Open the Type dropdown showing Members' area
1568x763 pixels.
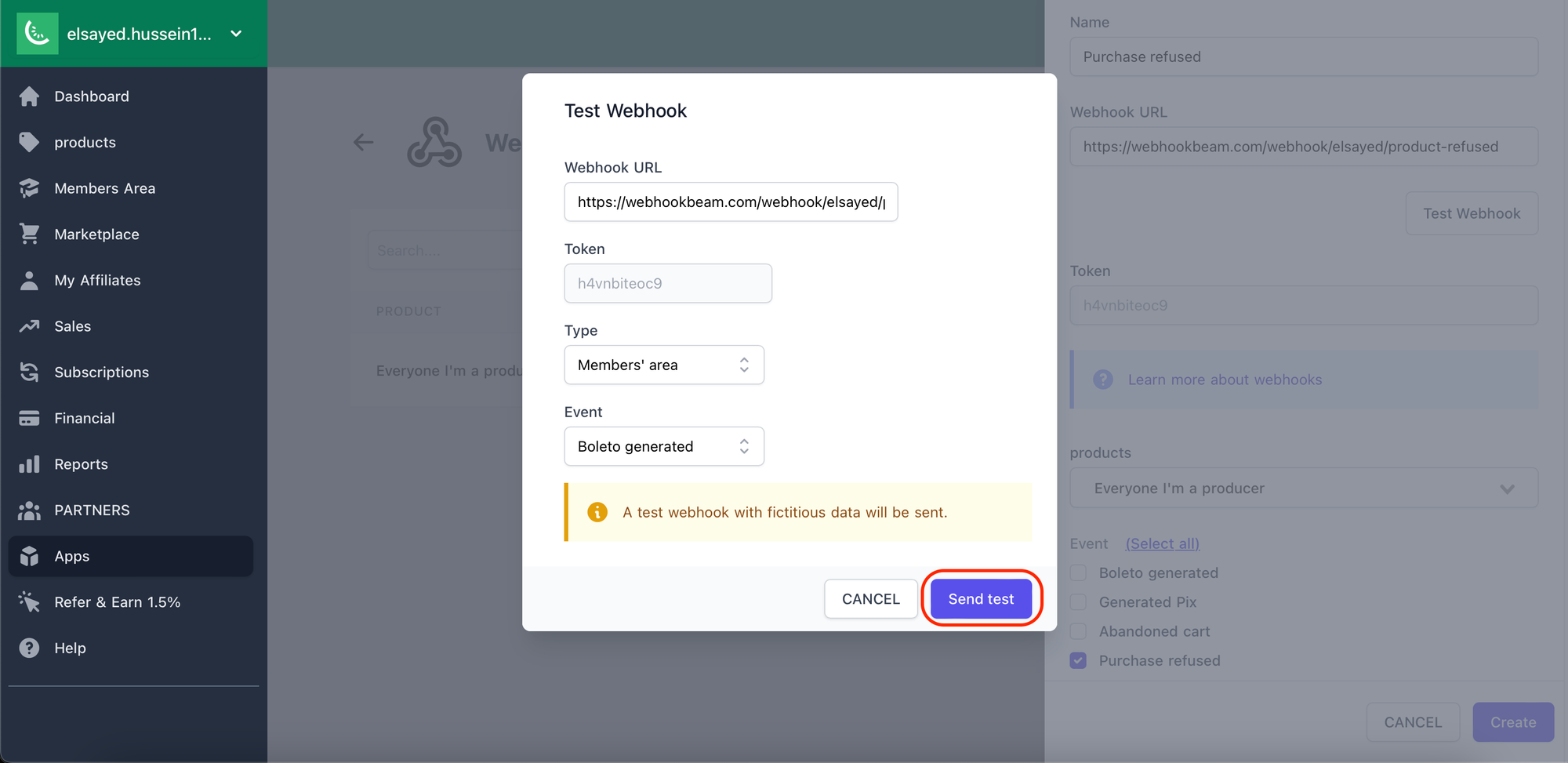(x=663, y=365)
